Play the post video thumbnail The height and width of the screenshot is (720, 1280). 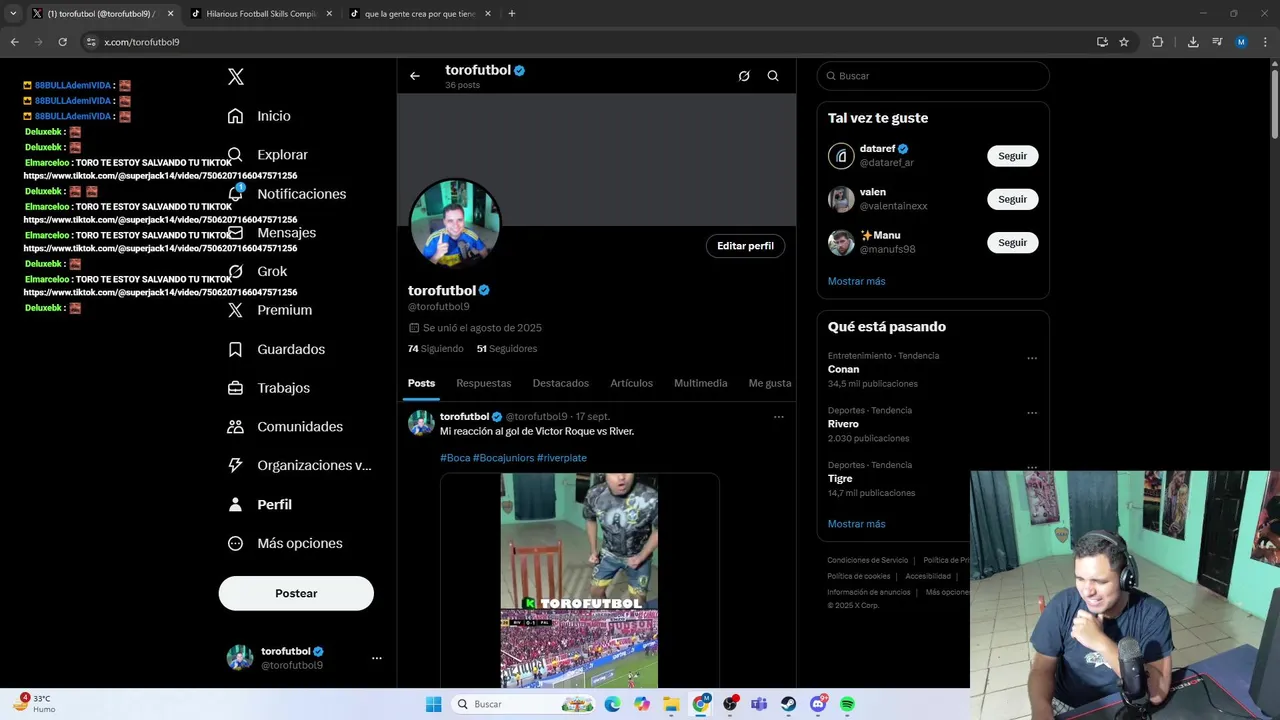click(579, 580)
